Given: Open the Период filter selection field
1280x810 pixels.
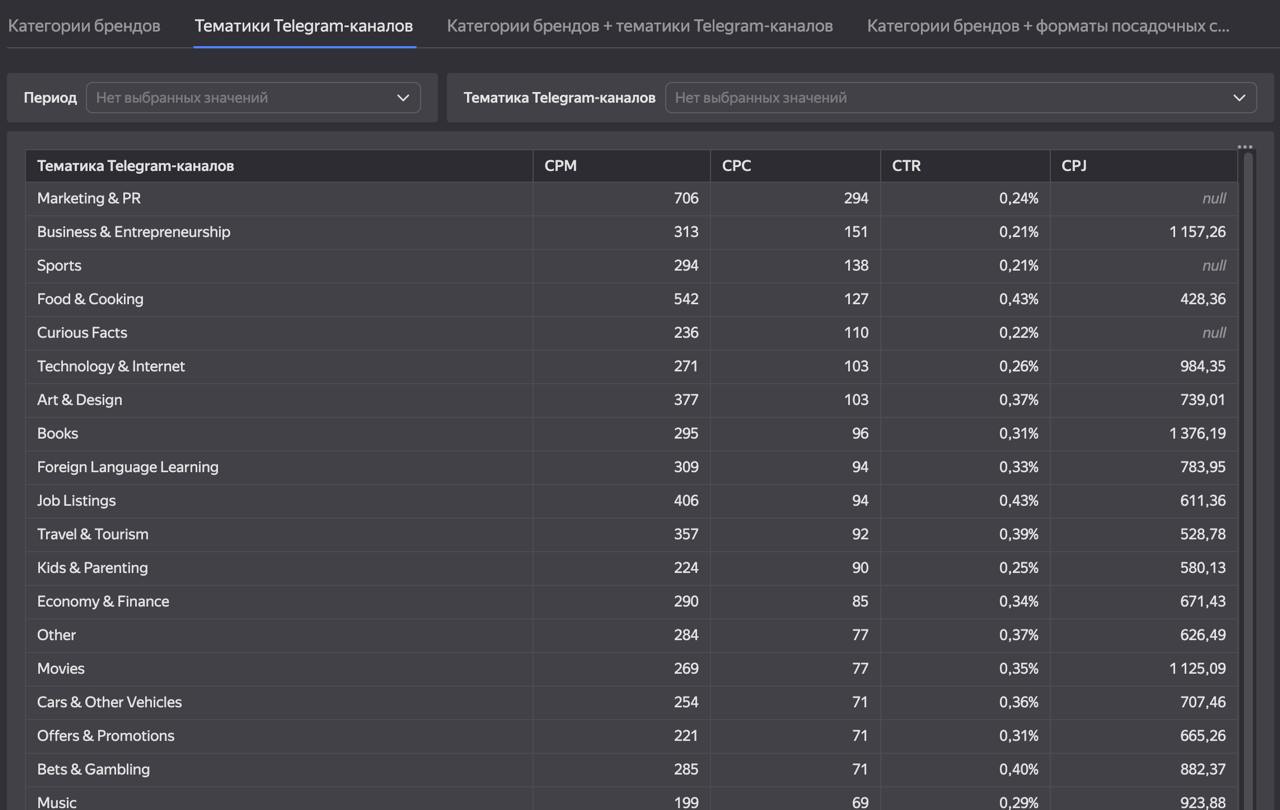Looking at the screenshot, I should 240,98.
